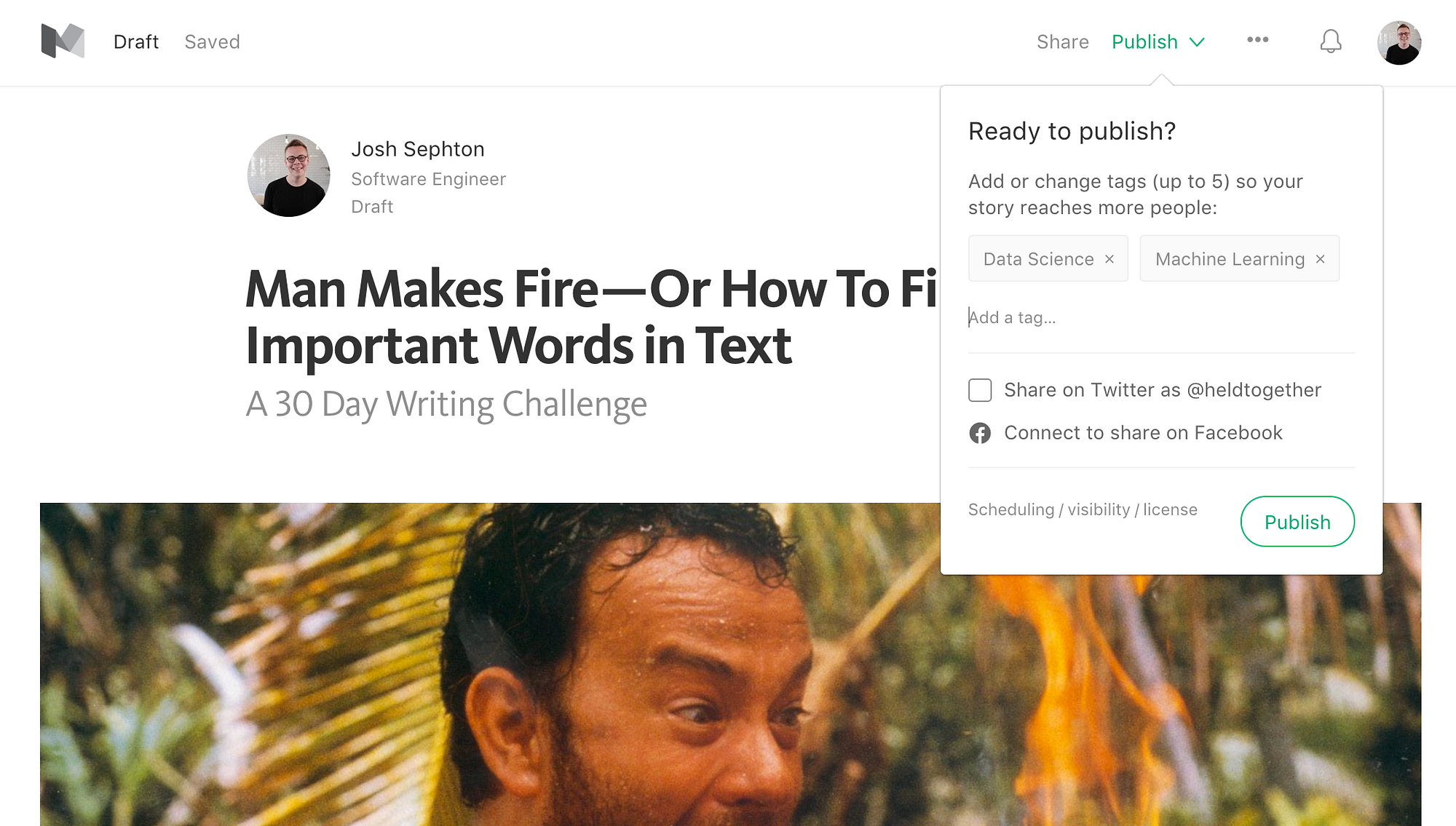Focus the Add a tag field
The image size is (1456, 826).
pos(1161,317)
